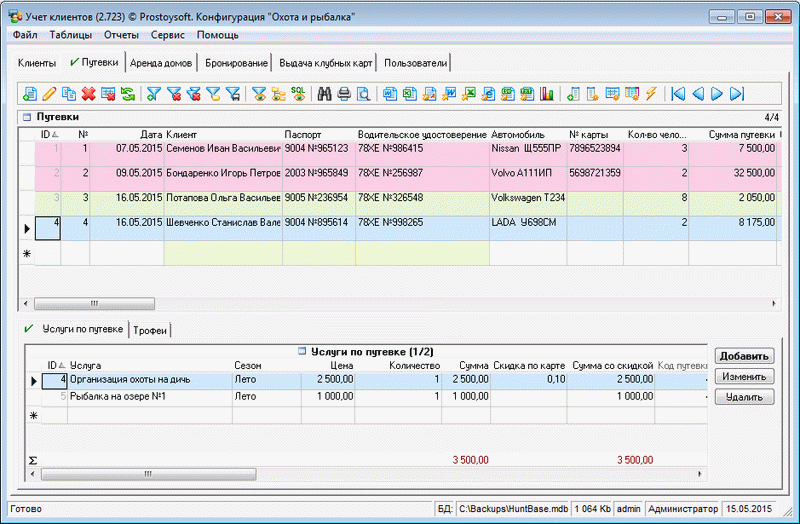
Task: Open the Сервис menu
Action: pyautogui.click(x=167, y=35)
